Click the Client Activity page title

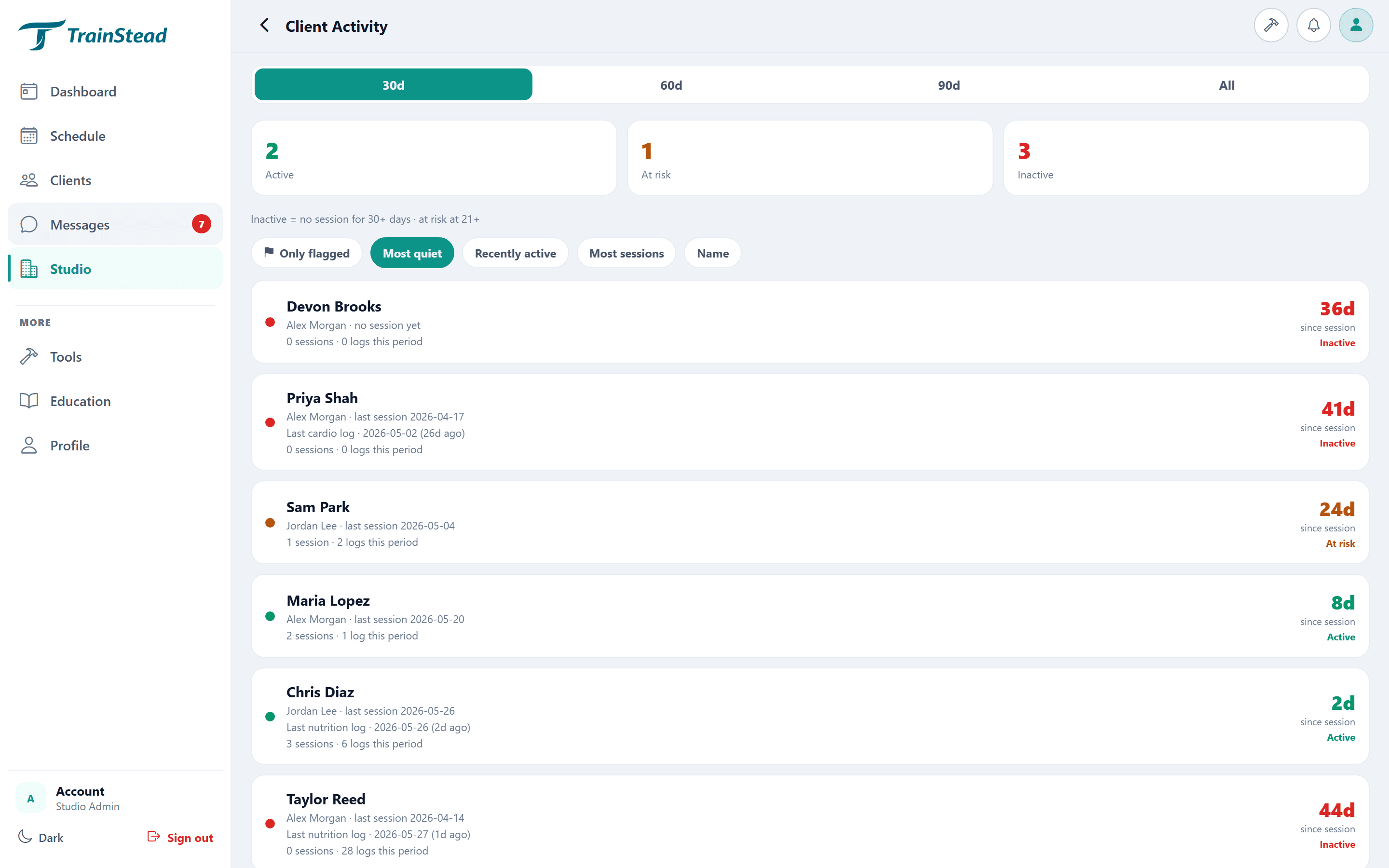coord(336,26)
